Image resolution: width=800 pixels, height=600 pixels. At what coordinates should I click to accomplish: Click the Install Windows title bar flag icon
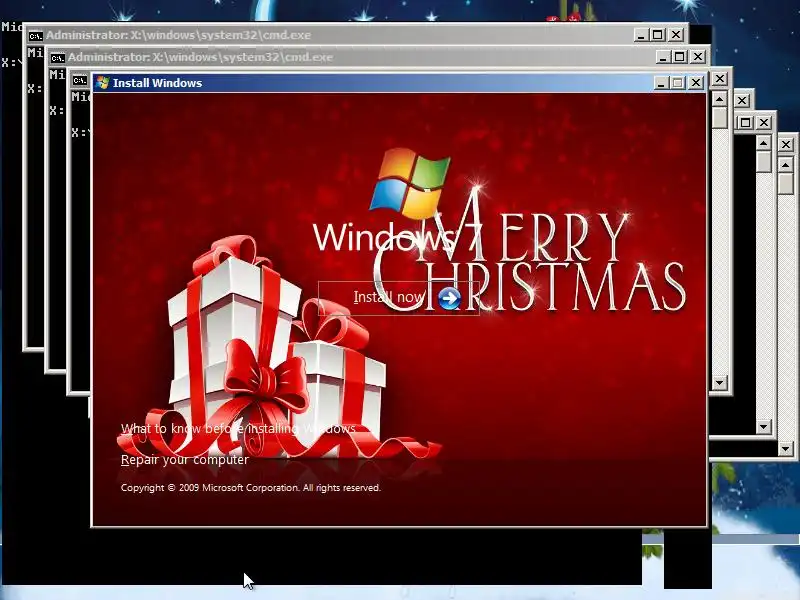click(x=103, y=83)
